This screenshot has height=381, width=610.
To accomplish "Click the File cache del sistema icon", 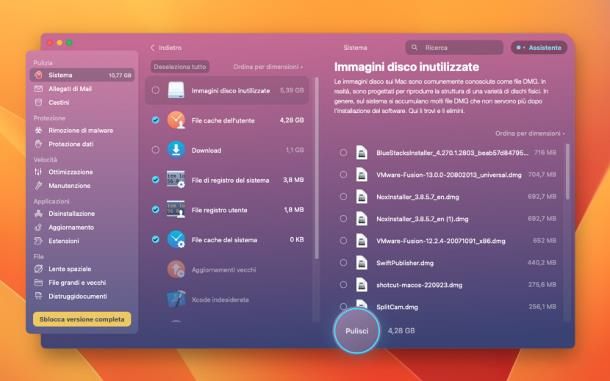I will tap(176, 239).
